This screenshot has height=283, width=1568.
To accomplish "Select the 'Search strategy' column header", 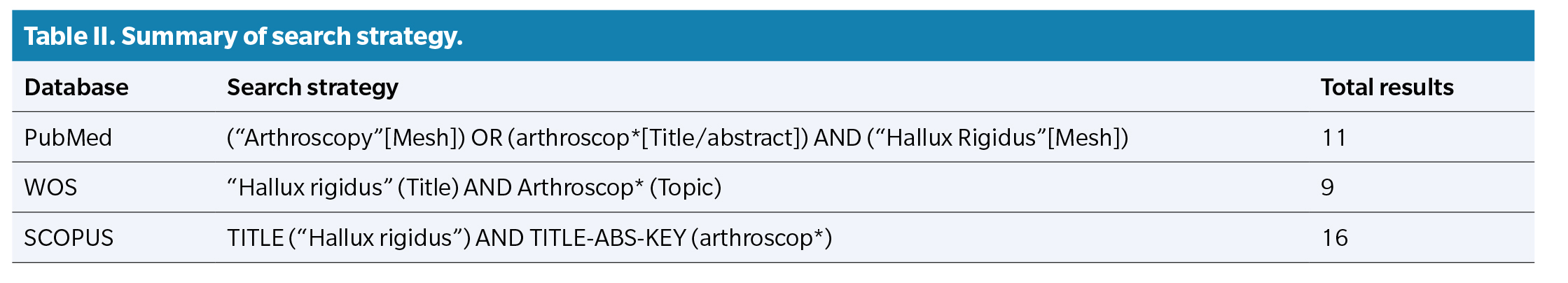I will 312,87.
